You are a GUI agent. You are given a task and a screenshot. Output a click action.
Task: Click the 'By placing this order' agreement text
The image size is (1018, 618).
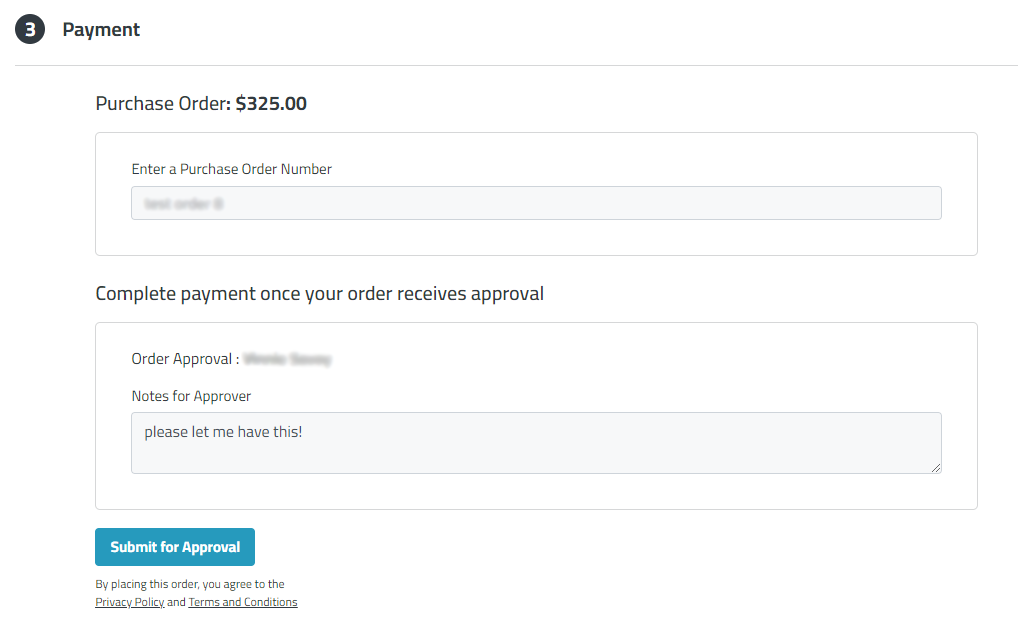pyautogui.click(x=190, y=584)
